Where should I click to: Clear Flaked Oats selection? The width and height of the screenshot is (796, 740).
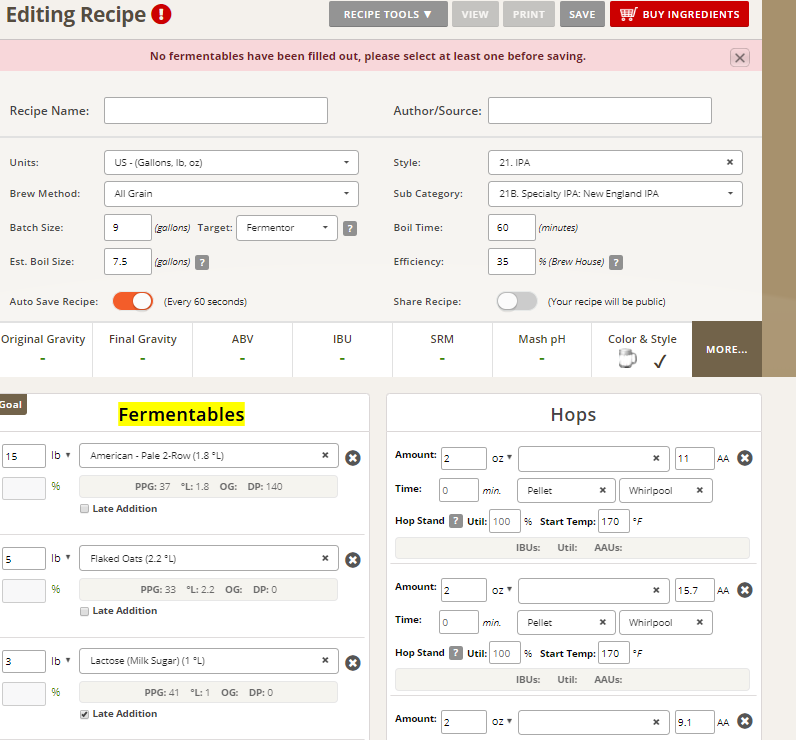(325, 558)
